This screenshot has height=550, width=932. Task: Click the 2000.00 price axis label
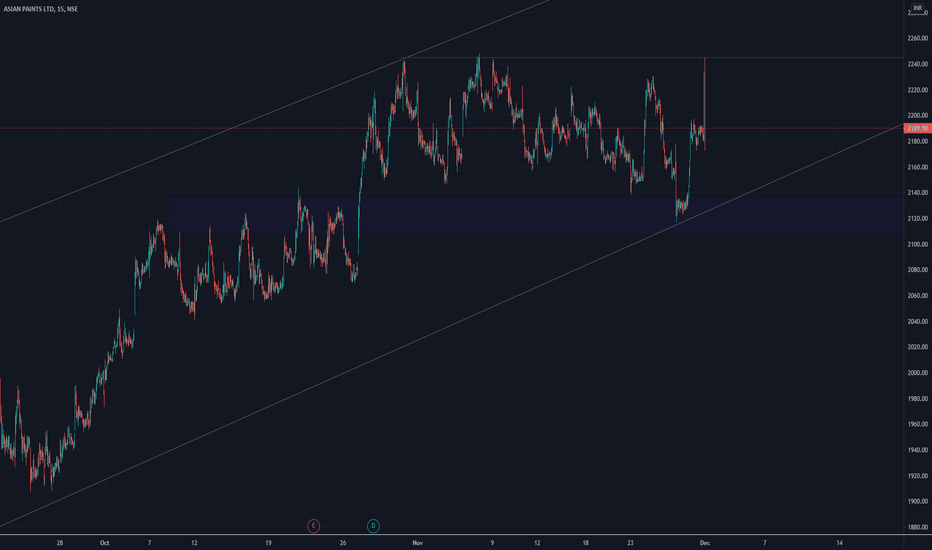(x=918, y=373)
